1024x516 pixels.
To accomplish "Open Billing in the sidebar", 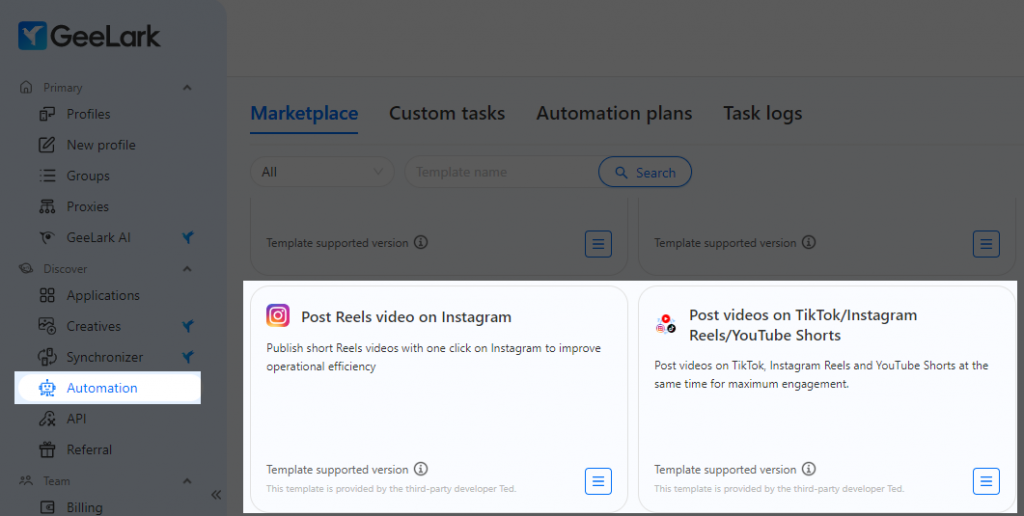I will pos(84,508).
